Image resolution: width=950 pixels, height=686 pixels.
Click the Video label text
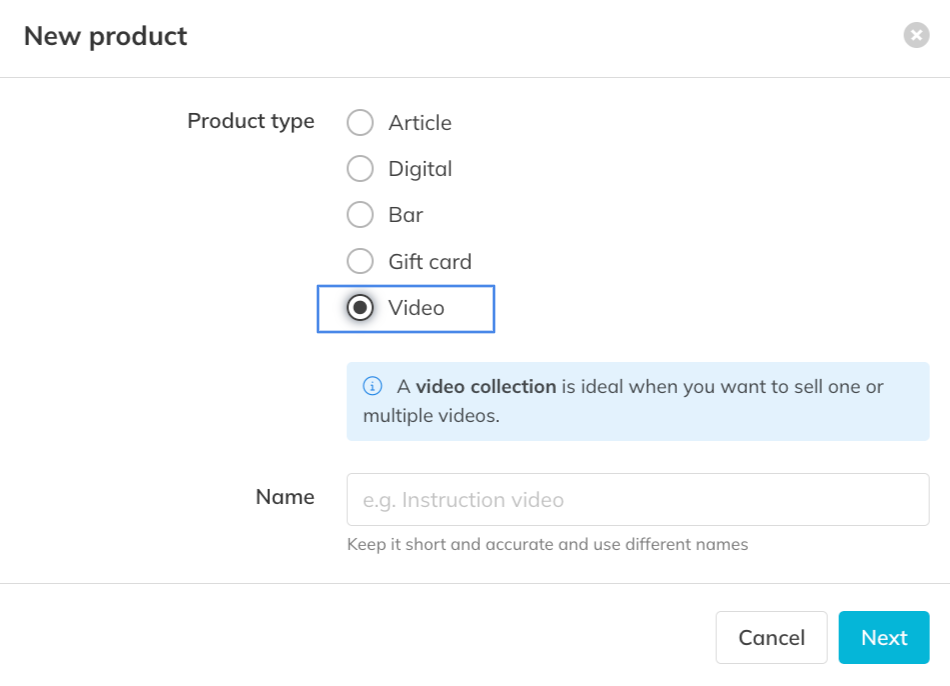pos(416,308)
